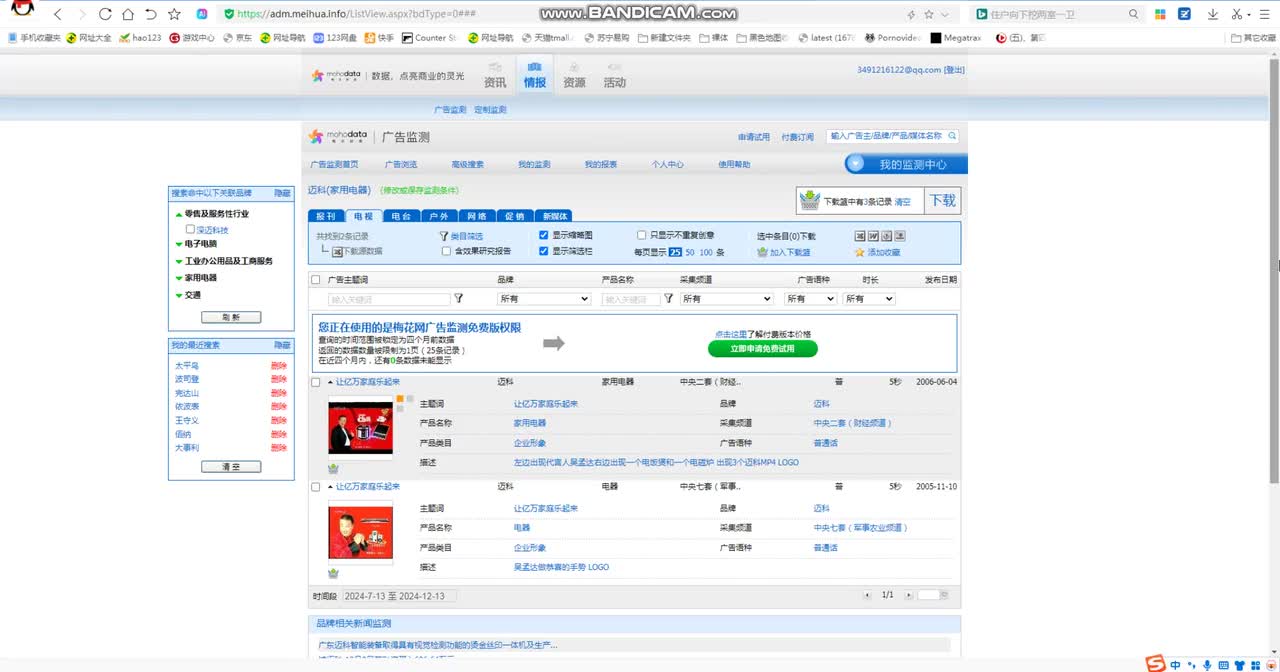The image size is (1280, 672).
Task: Open 我的监测中心 button
Action: pyautogui.click(x=905, y=164)
